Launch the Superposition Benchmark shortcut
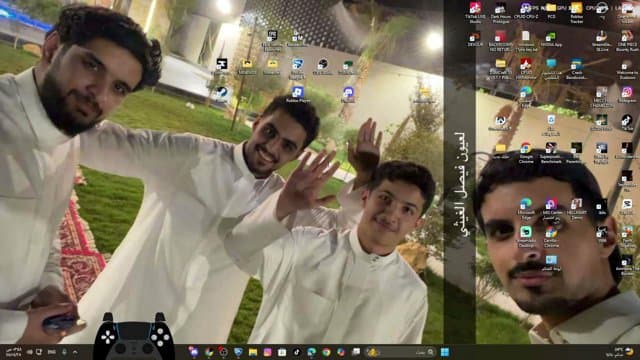 pyautogui.click(x=551, y=153)
